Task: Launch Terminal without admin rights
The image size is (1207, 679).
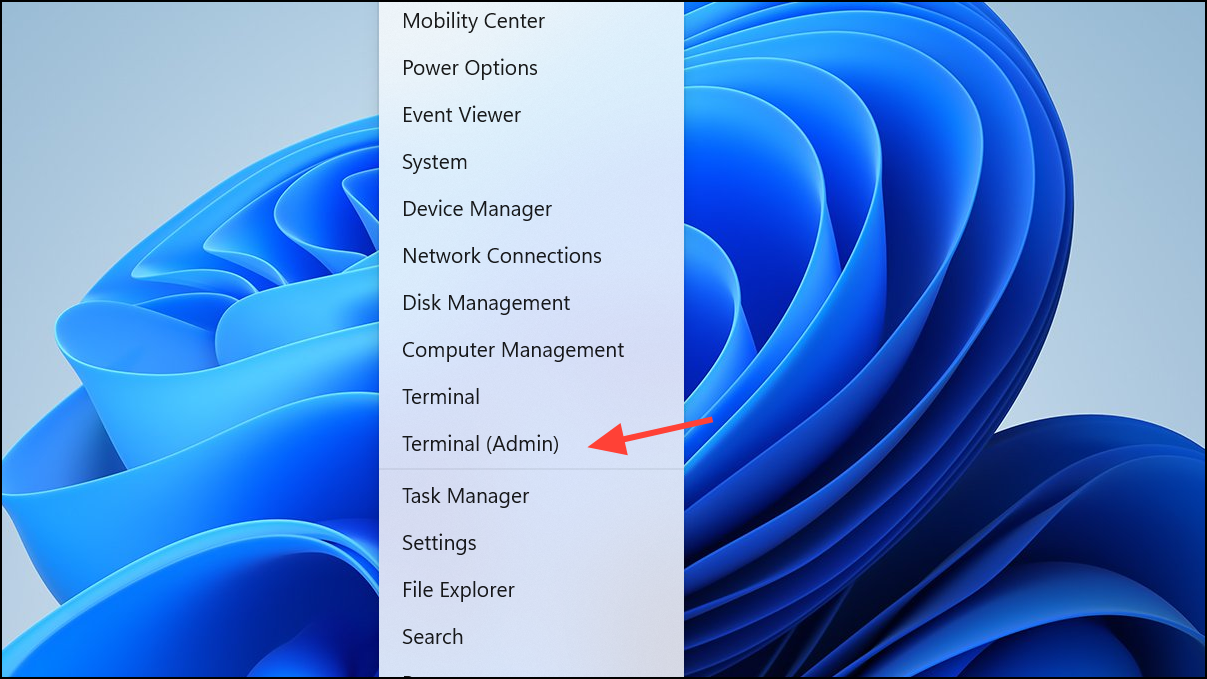Action: pyautogui.click(x=531, y=397)
